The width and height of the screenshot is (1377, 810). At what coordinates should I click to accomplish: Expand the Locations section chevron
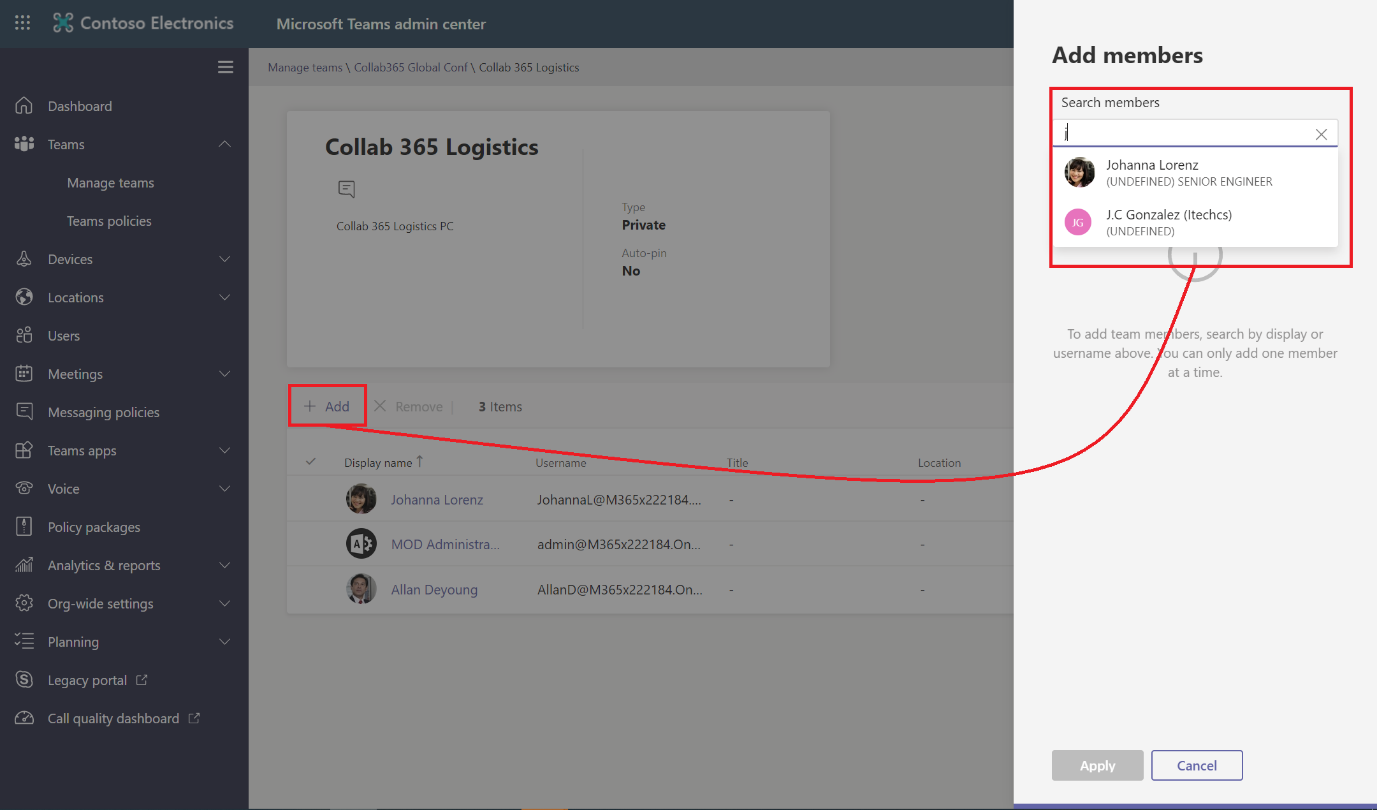click(x=225, y=297)
